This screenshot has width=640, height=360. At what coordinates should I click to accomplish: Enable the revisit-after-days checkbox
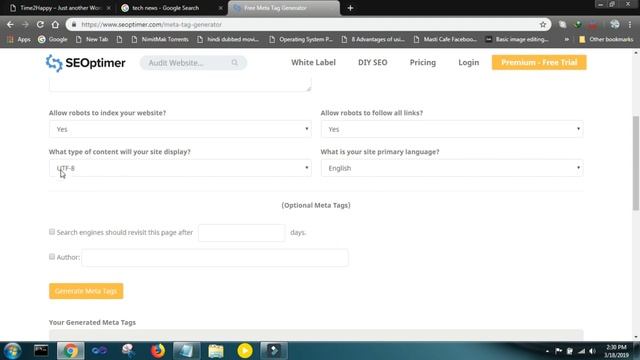point(52,232)
